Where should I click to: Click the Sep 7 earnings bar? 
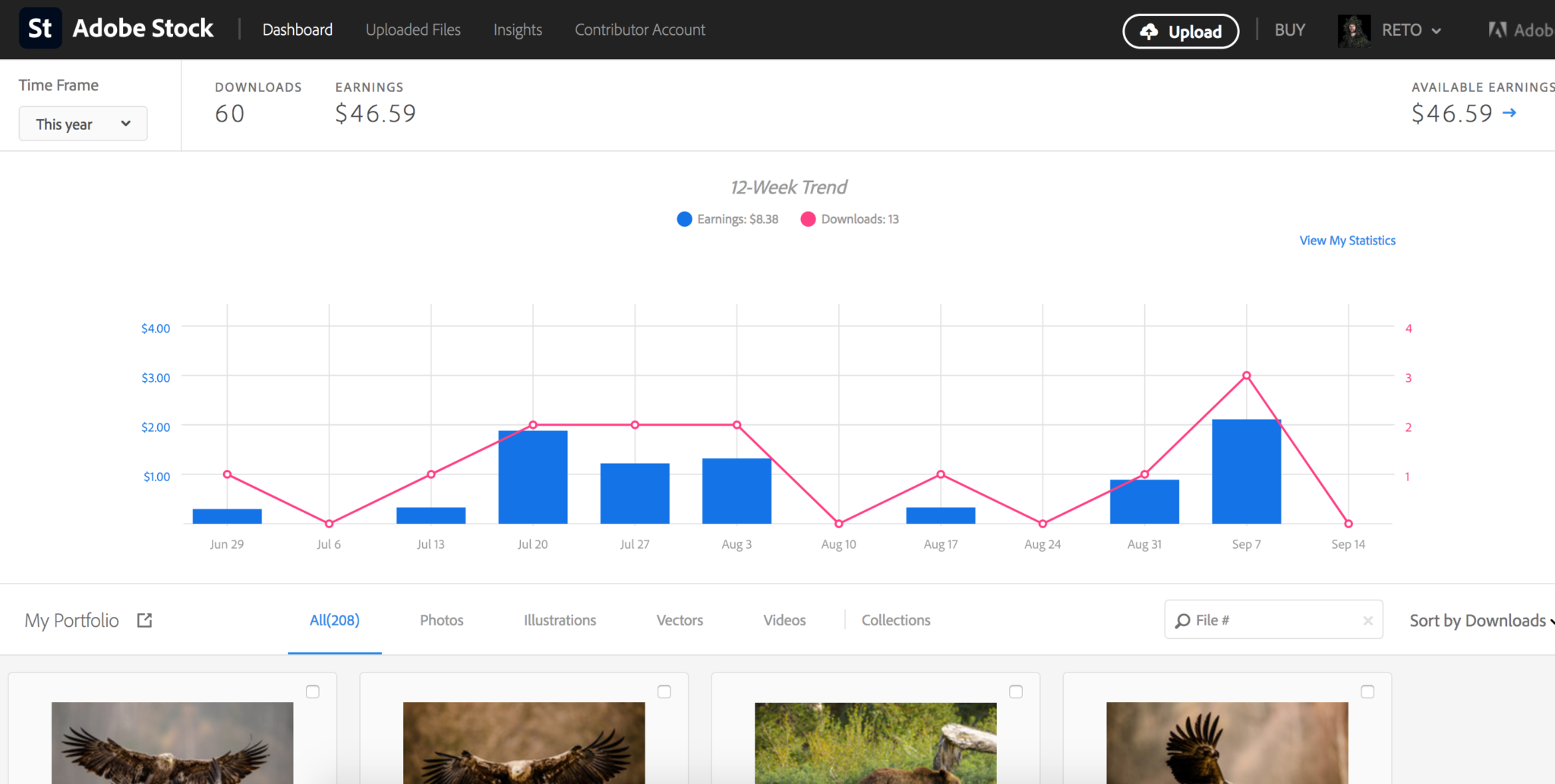point(1246,472)
